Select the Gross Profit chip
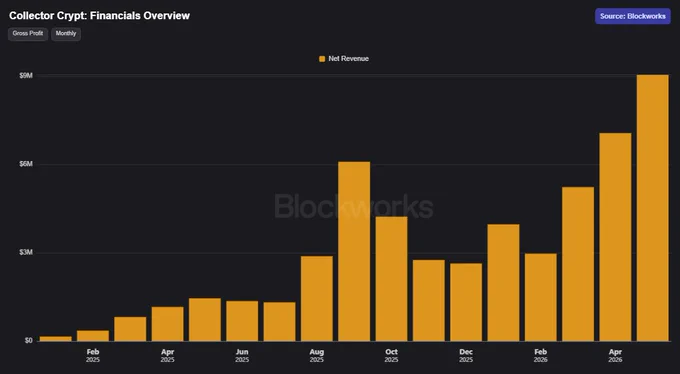This screenshot has height=374, width=680. tap(28, 34)
